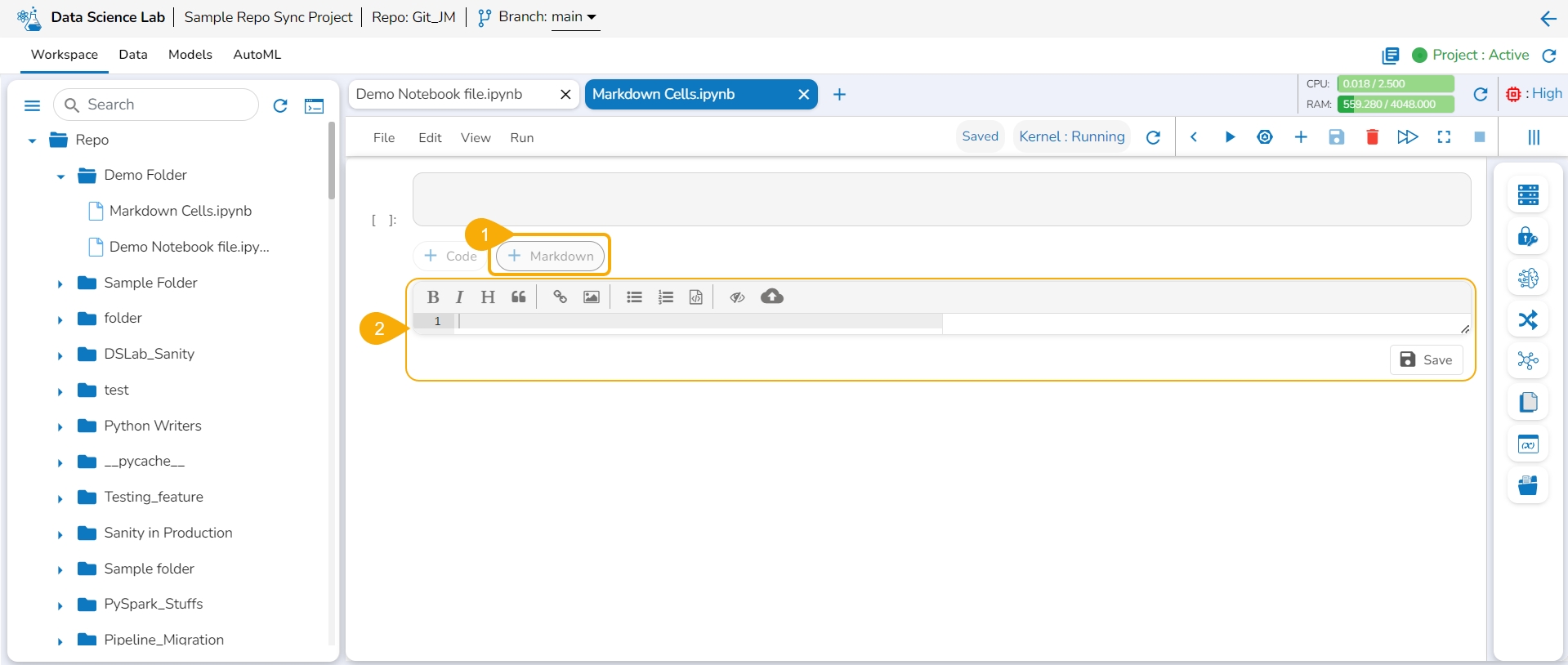Viewport: 1568px width, 665px height.
Task: Click the upload cloud icon in markdown toolbar
Action: point(771,297)
